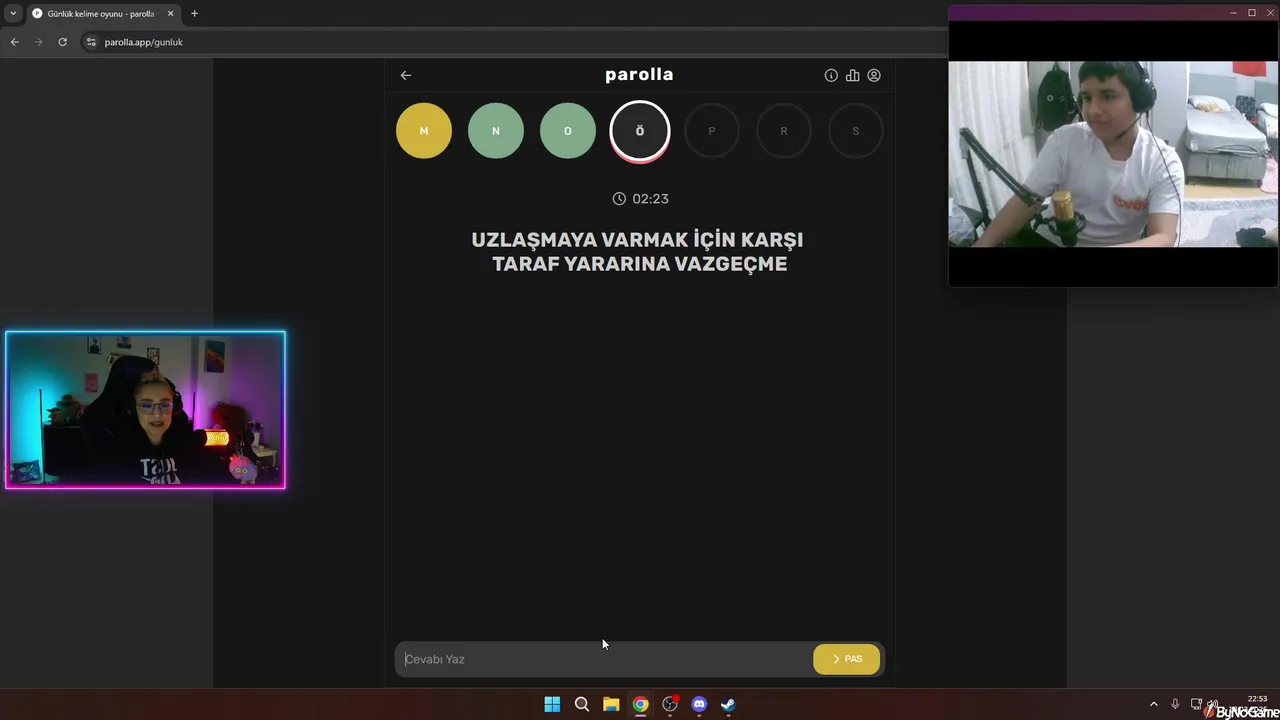Switch to Chrome in the taskbar

(640, 704)
